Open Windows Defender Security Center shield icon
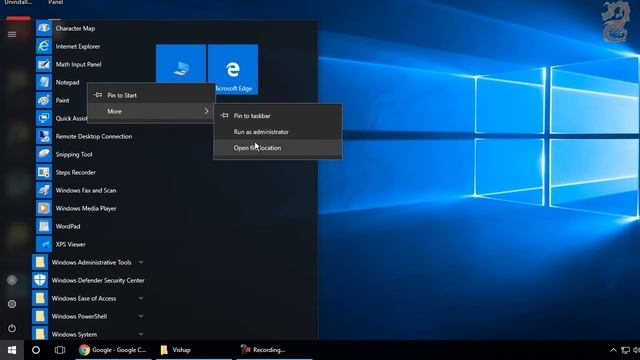The height and width of the screenshot is (360, 640). coord(40,280)
